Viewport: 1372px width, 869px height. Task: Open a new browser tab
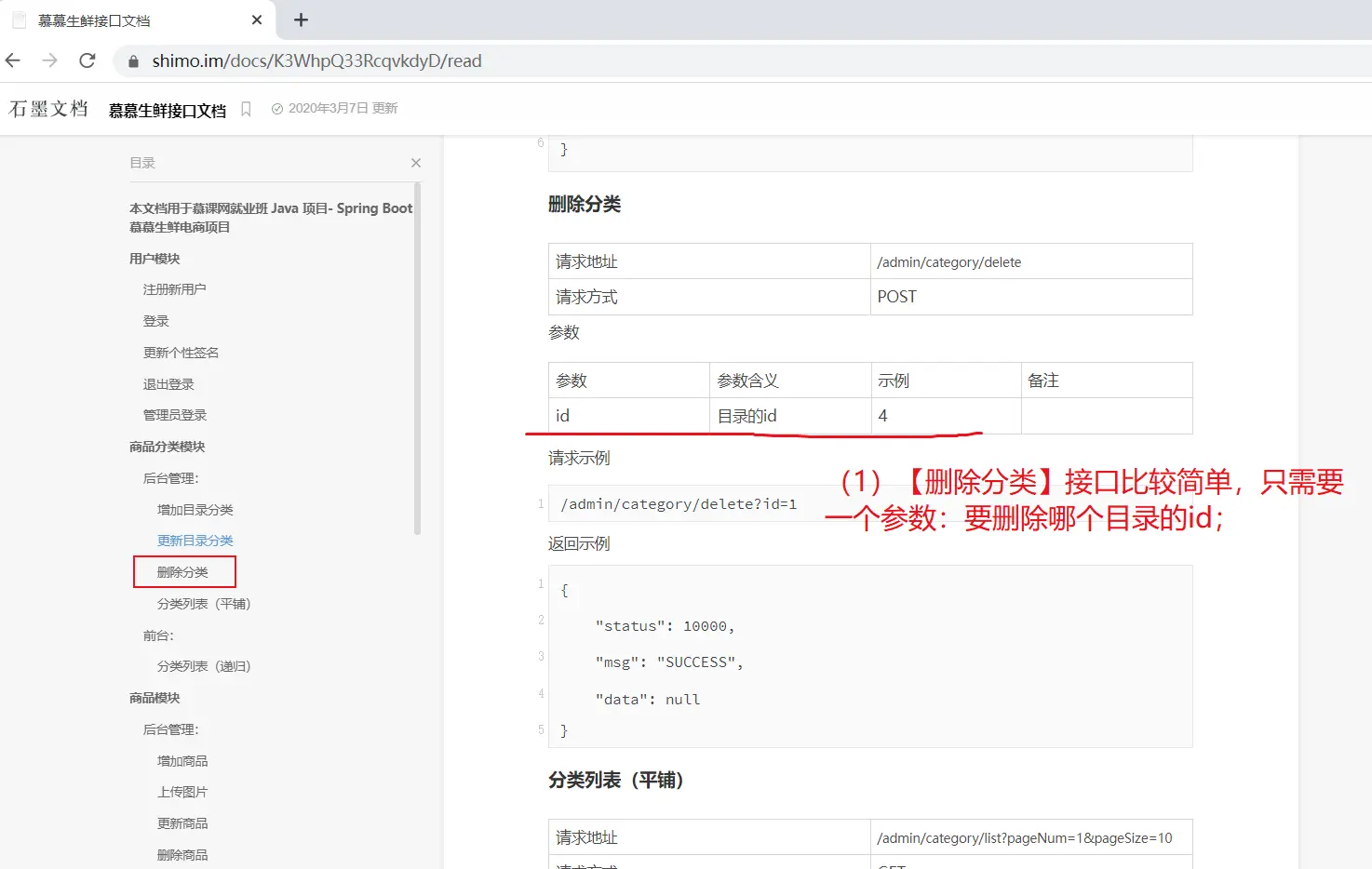point(301,20)
